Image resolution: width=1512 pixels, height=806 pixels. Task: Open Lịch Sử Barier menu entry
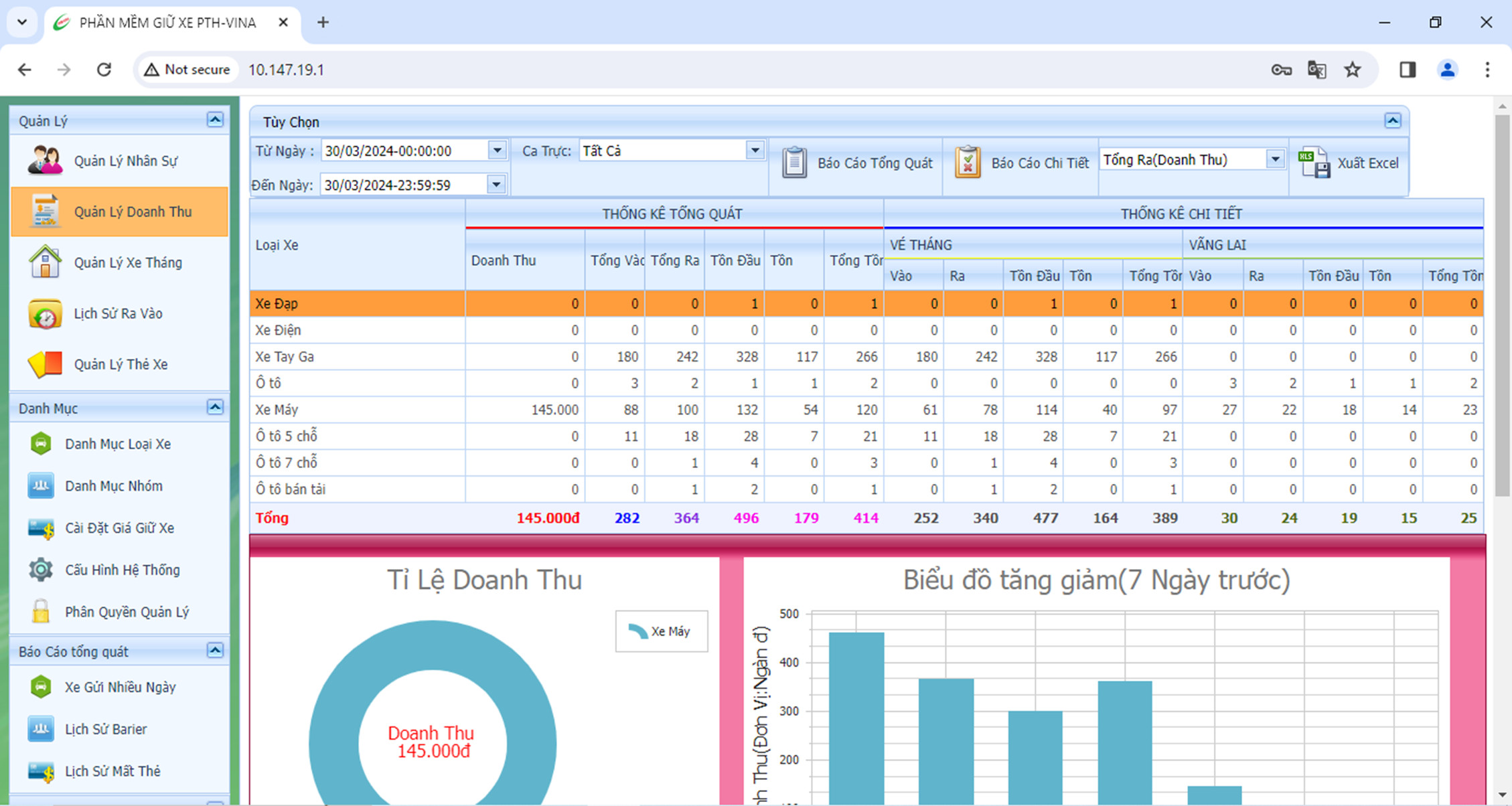[x=105, y=729]
